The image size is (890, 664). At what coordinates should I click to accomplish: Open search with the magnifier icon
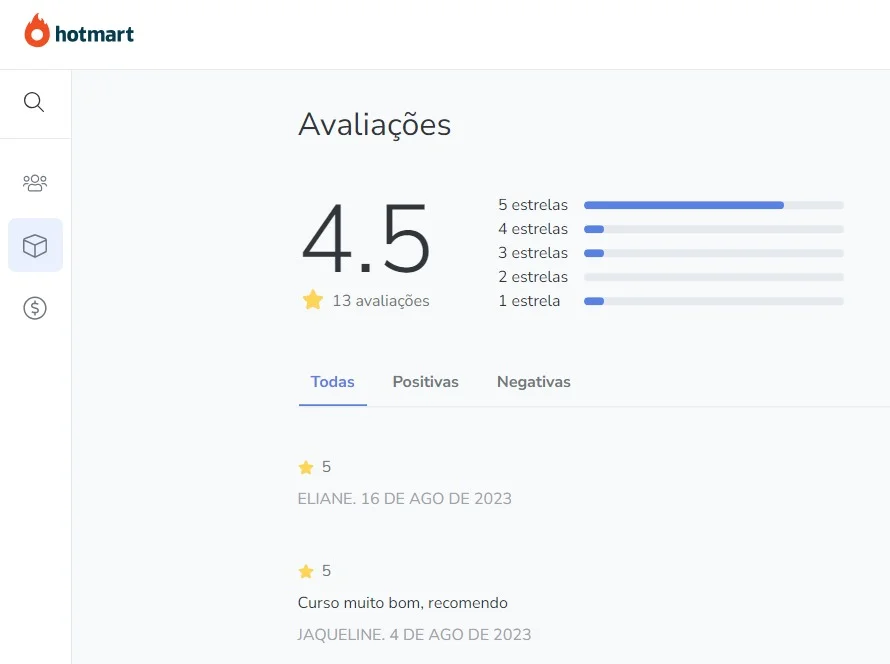pyautogui.click(x=34, y=102)
